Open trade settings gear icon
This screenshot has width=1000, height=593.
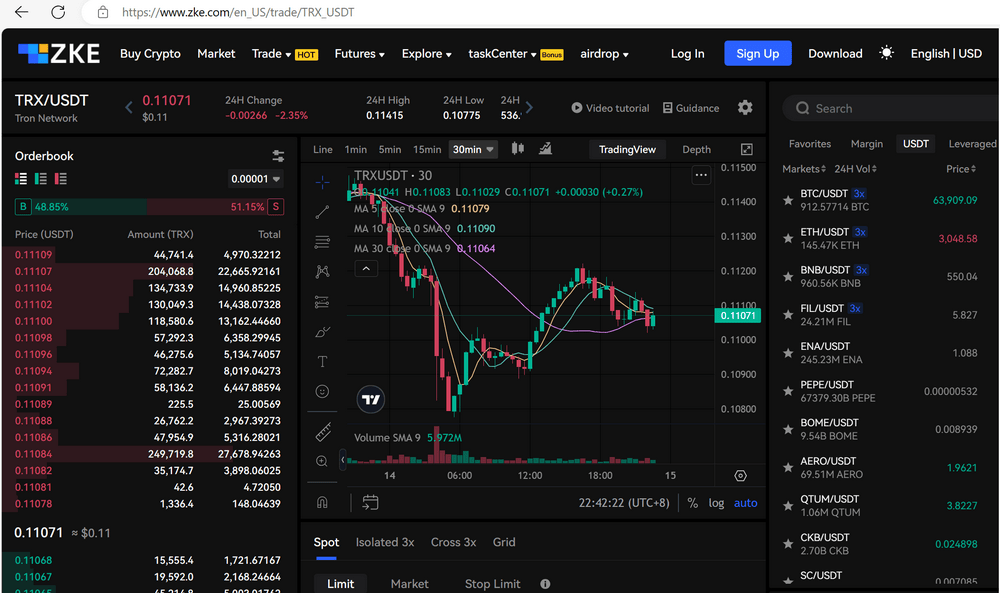[745, 108]
